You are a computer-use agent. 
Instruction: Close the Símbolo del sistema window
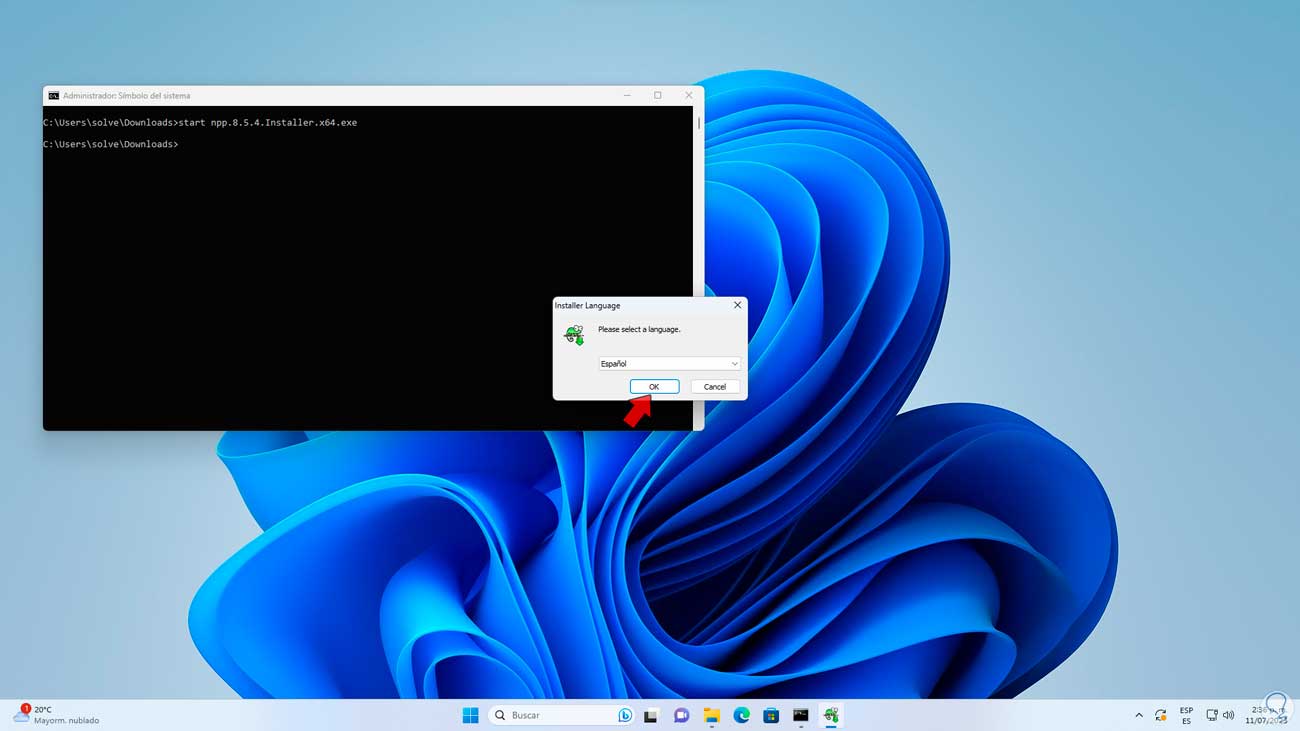click(x=689, y=96)
